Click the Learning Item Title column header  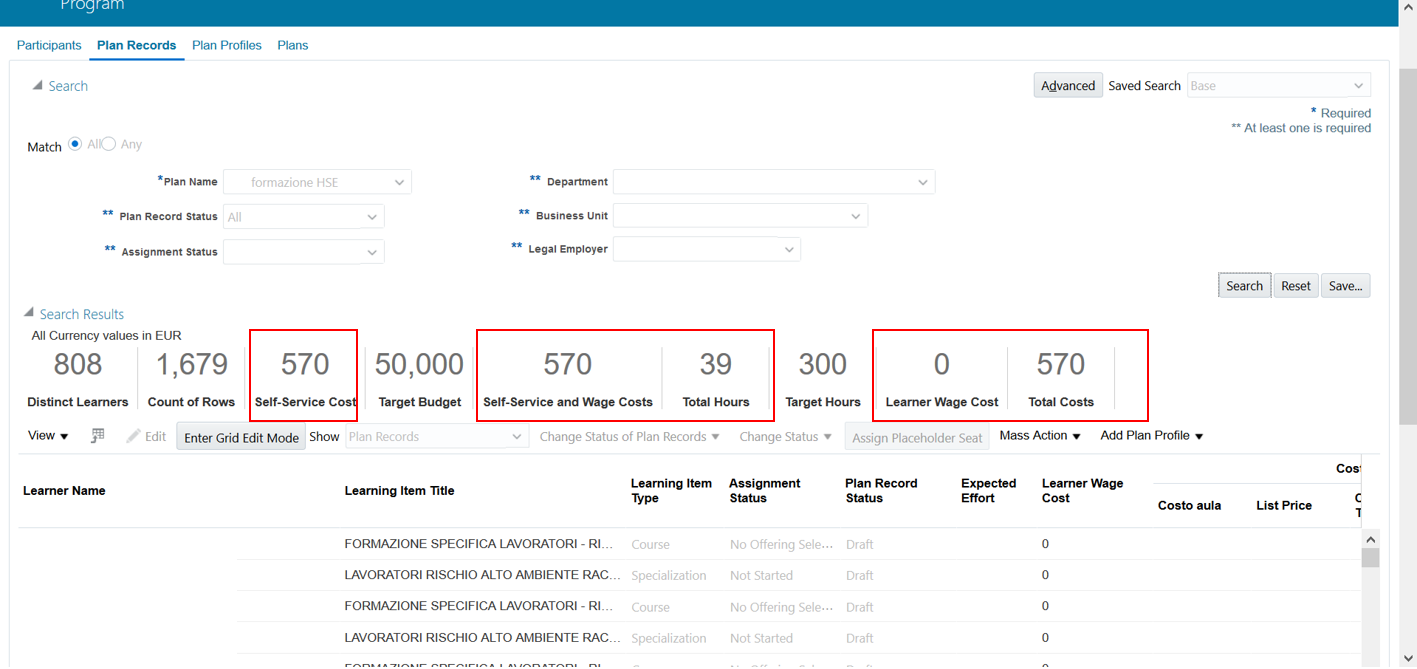[x=400, y=491]
